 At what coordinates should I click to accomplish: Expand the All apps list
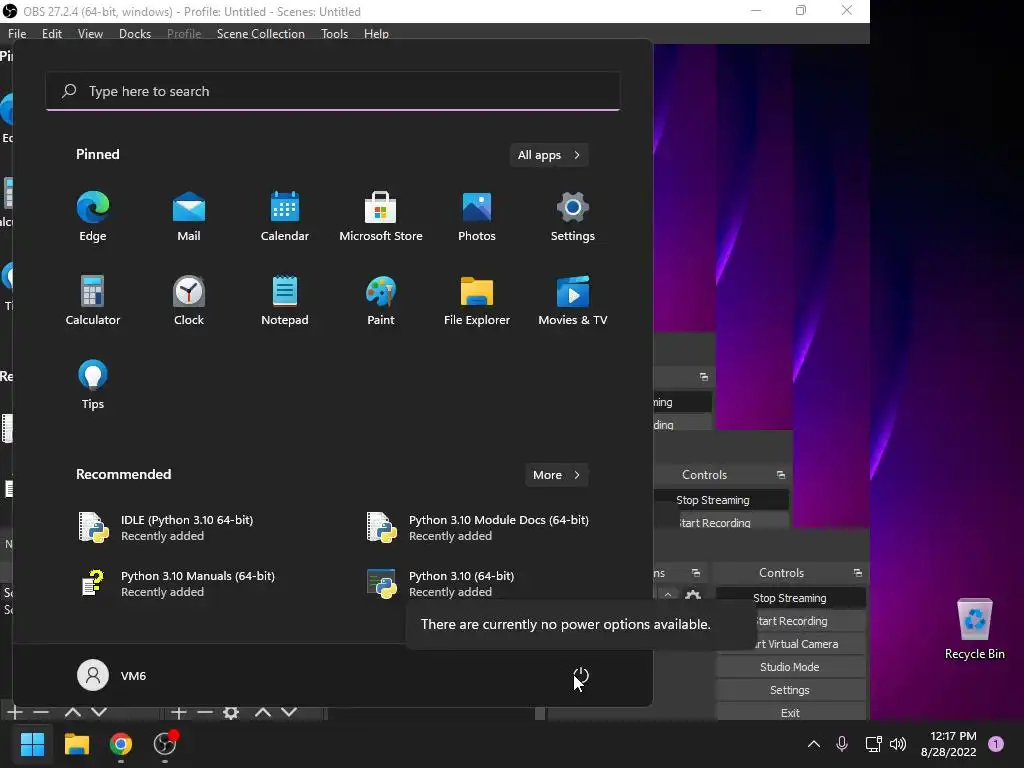coord(549,155)
